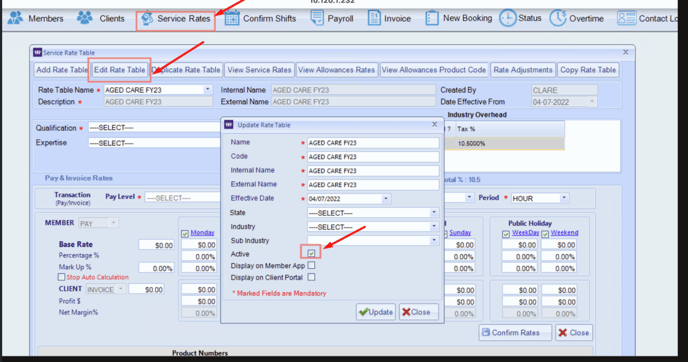Click the Update Rate Table dialog icon
Screen dimensions: 688x362
[229, 125]
